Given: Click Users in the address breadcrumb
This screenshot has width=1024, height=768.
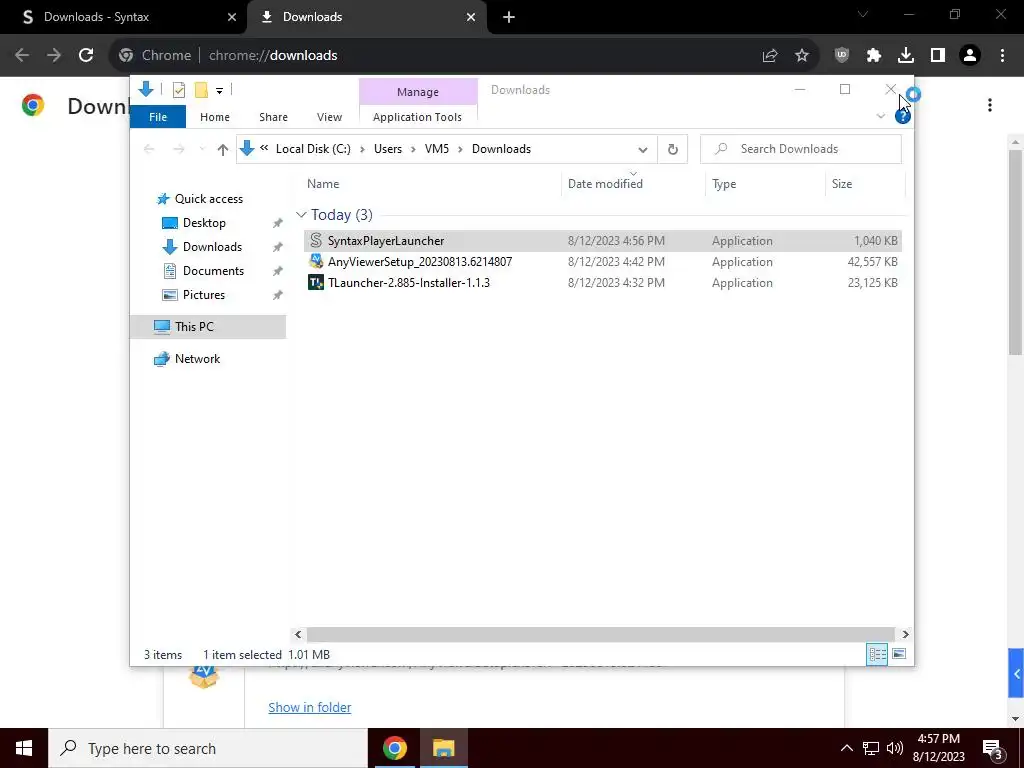Looking at the screenshot, I should (388, 149).
